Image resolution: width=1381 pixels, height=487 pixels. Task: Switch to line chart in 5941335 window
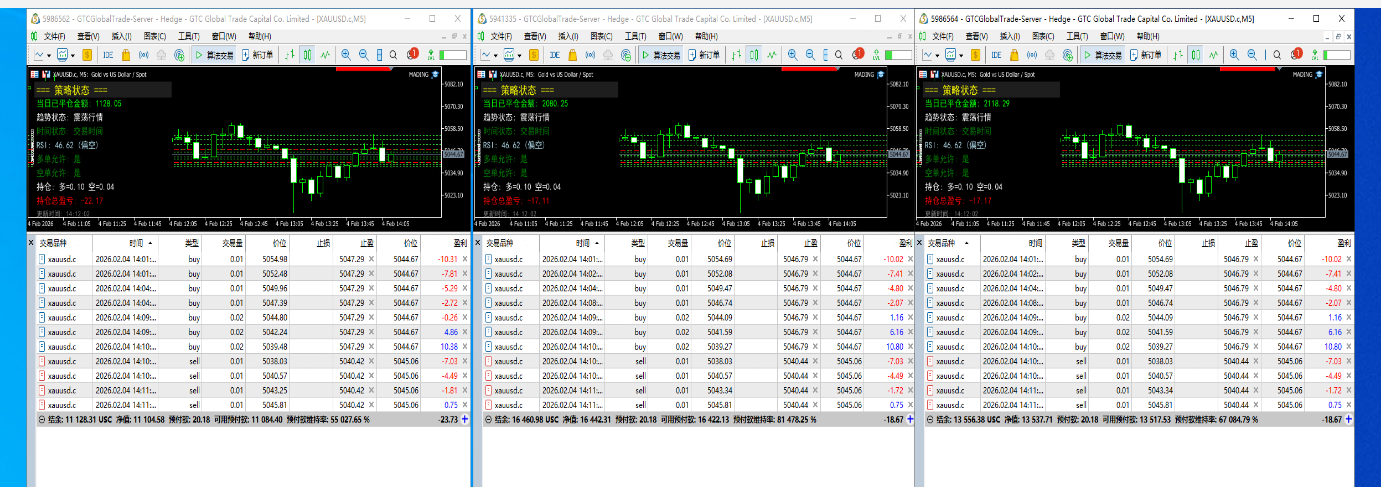point(772,55)
